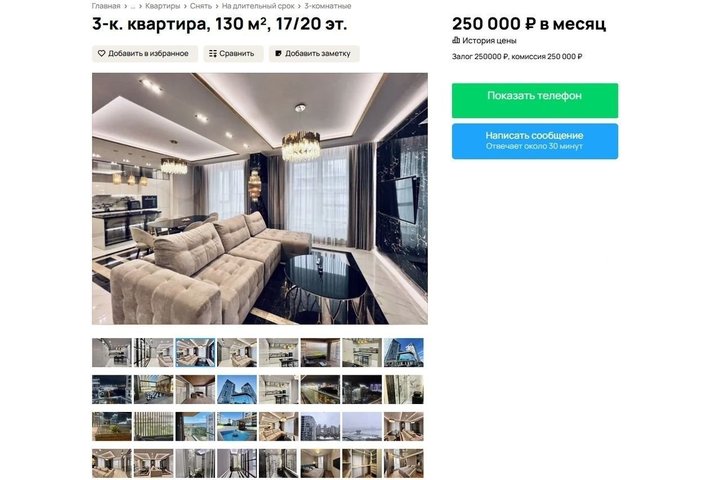This screenshot has height=480, width=720.
Task: Go to Снять breadcrumb
Action: tap(201, 6)
